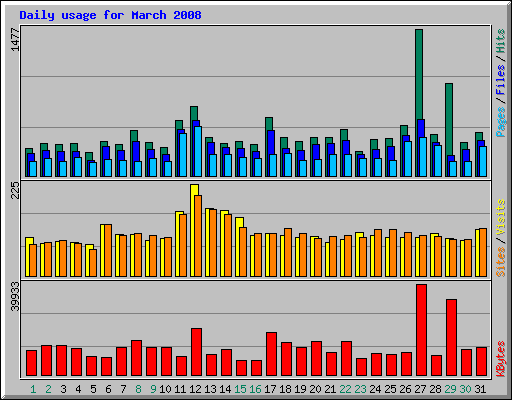Screen dimensions: 512x400
Task: Click day 13 on the x-axis
Action: [210, 389]
